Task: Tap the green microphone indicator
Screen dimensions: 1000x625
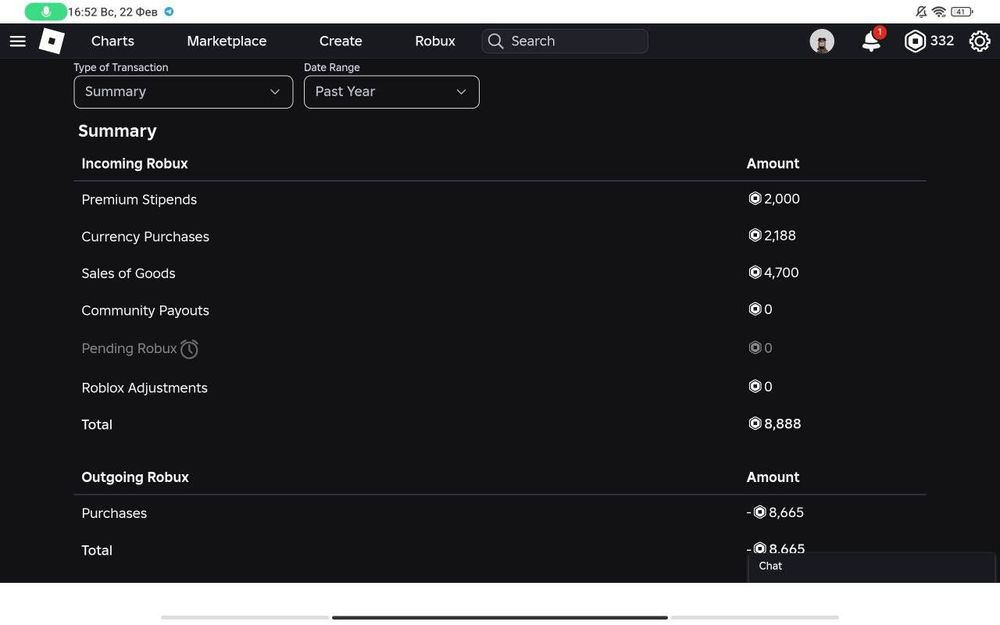Action: click(x=45, y=11)
